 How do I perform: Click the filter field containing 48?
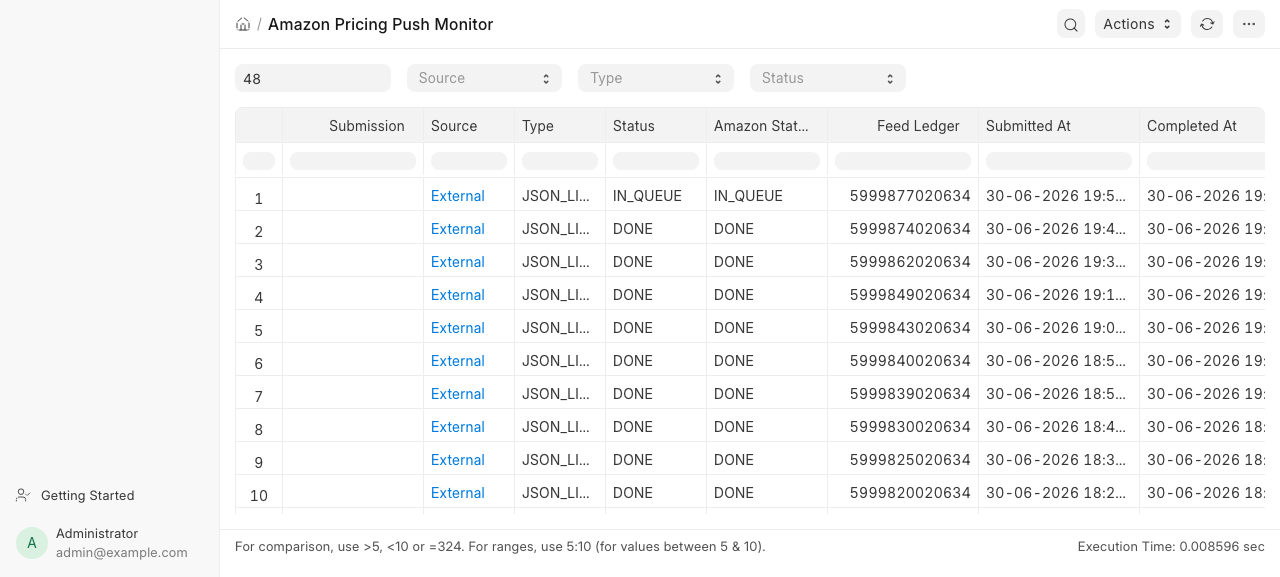(x=313, y=78)
